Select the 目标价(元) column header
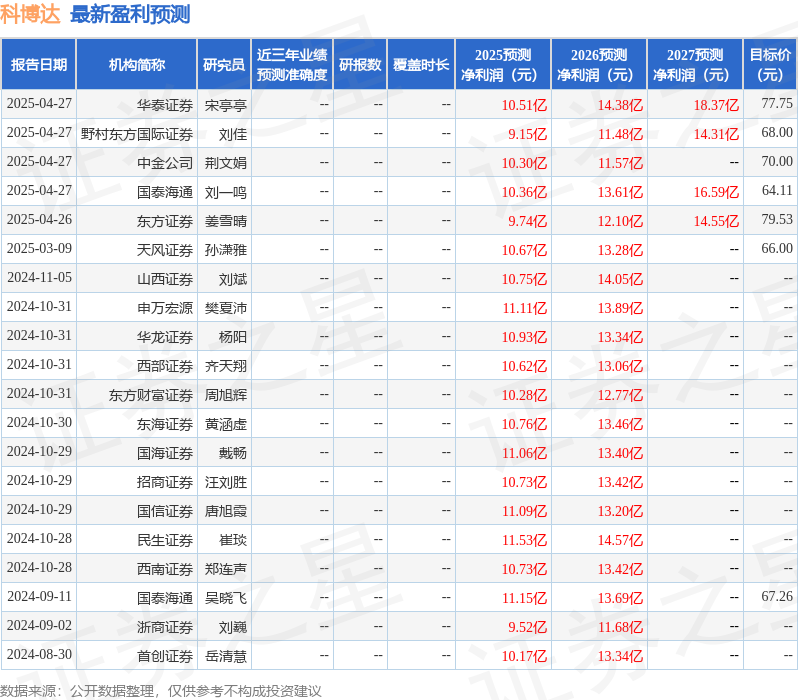The image size is (798, 700). tap(771, 65)
